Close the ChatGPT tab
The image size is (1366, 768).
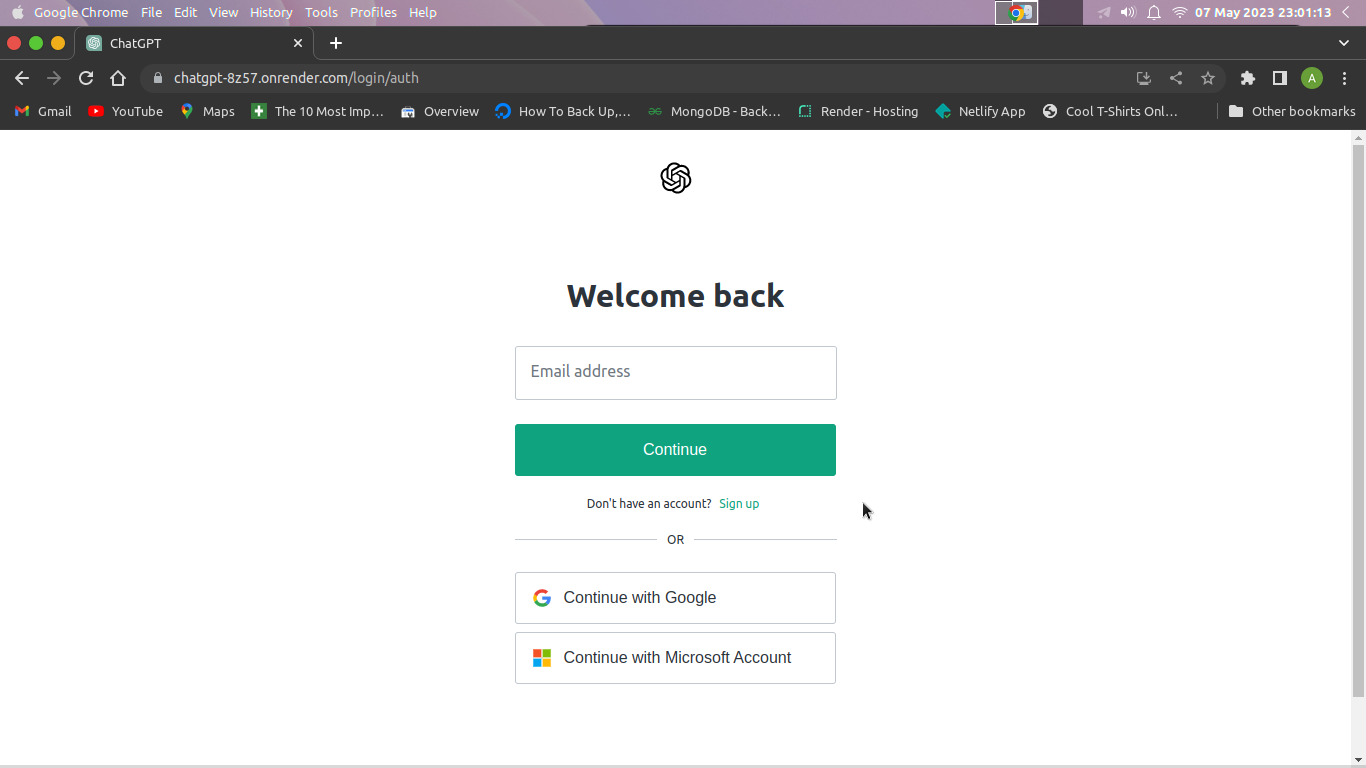click(x=298, y=43)
